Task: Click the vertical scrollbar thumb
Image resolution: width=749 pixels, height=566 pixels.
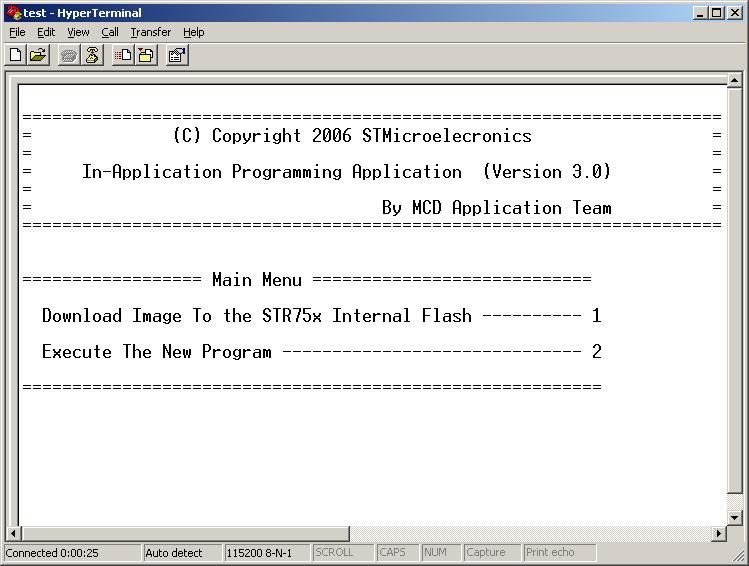Action: click(x=734, y=290)
